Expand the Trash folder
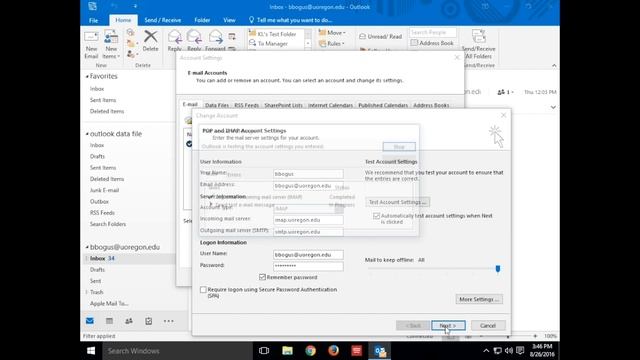 [87, 292]
